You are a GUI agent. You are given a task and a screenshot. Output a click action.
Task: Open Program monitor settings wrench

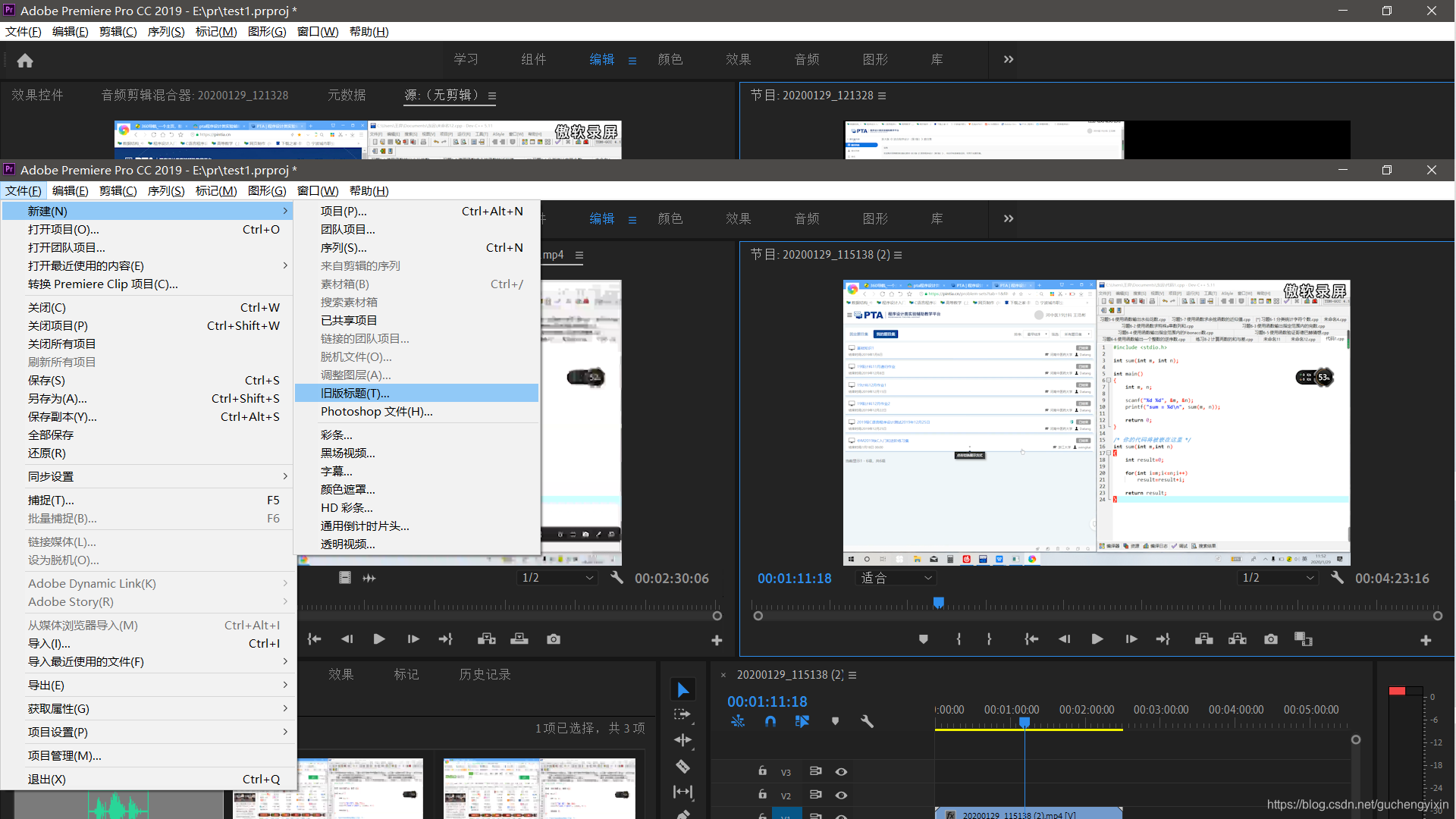click(x=1337, y=578)
